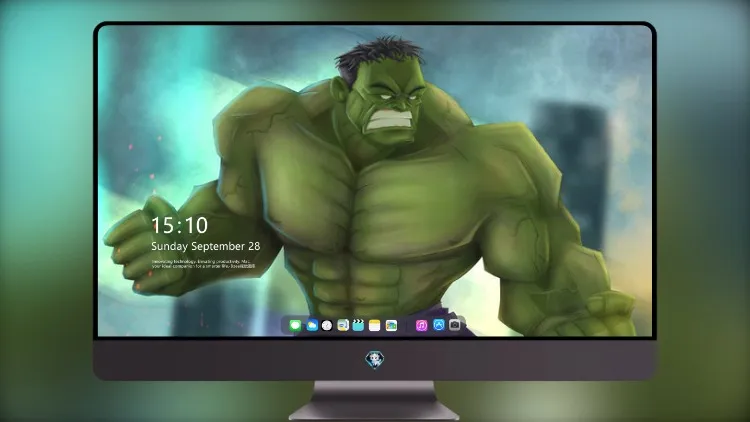Screen dimensions: 750x422
Task: Open the document viewer icon, fourth in dock
Action: point(343,325)
